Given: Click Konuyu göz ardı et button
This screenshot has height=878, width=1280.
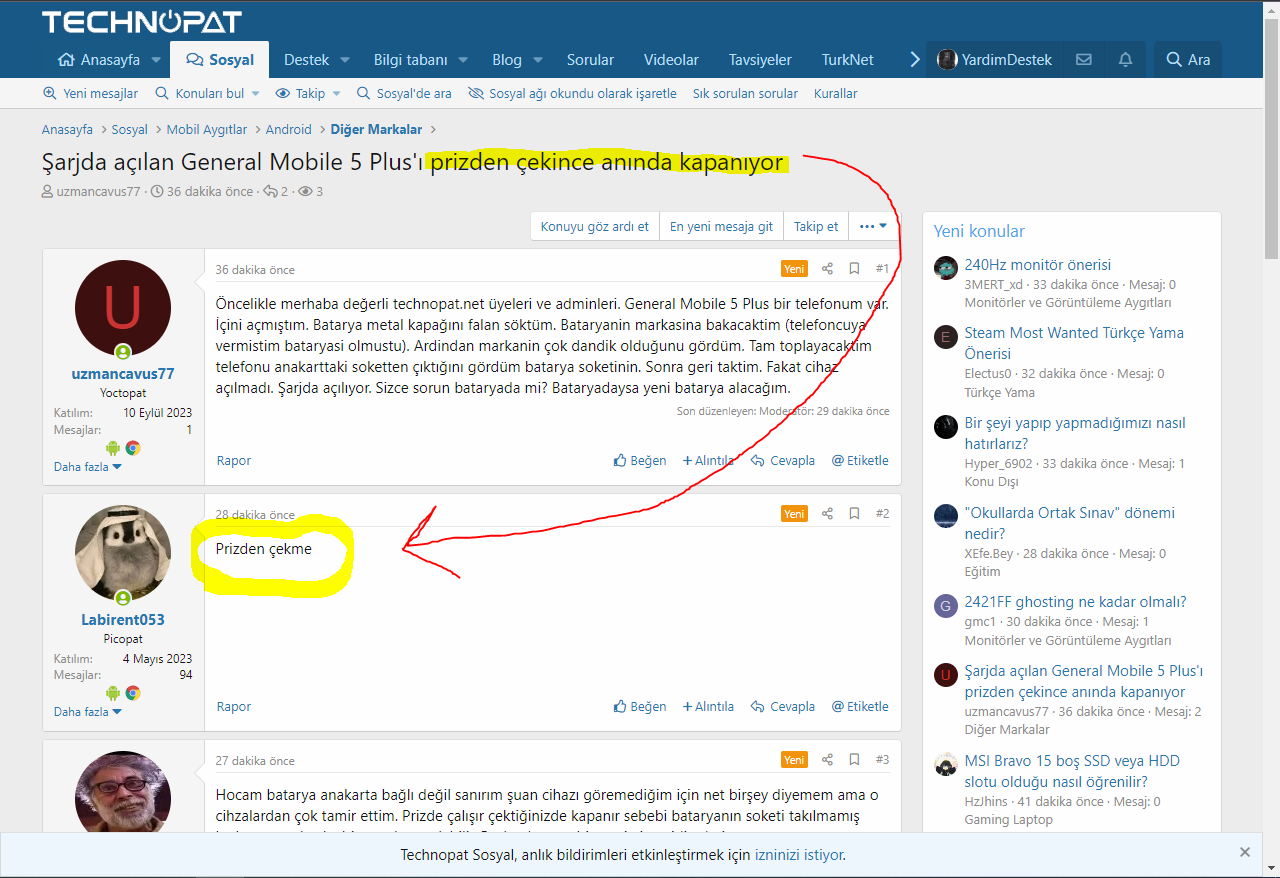Looking at the screenshot, I should pyautogui.click(x=595, y=226).
